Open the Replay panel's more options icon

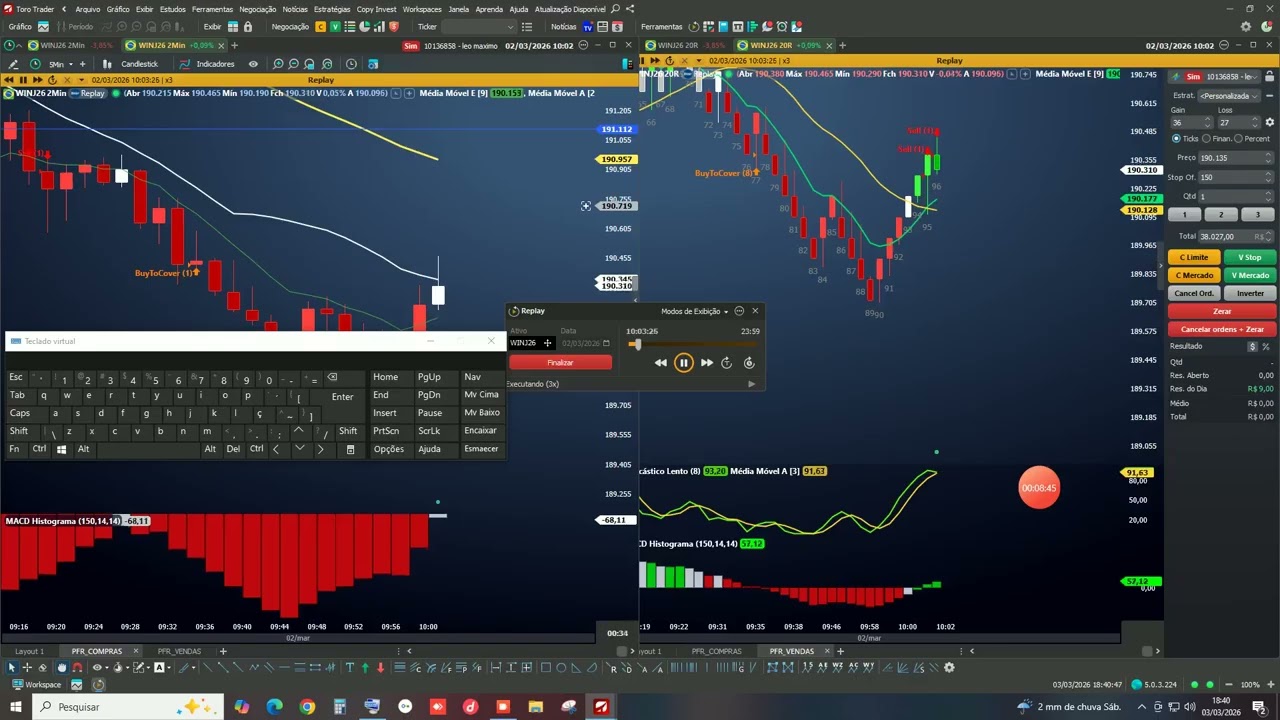[739, 311]
